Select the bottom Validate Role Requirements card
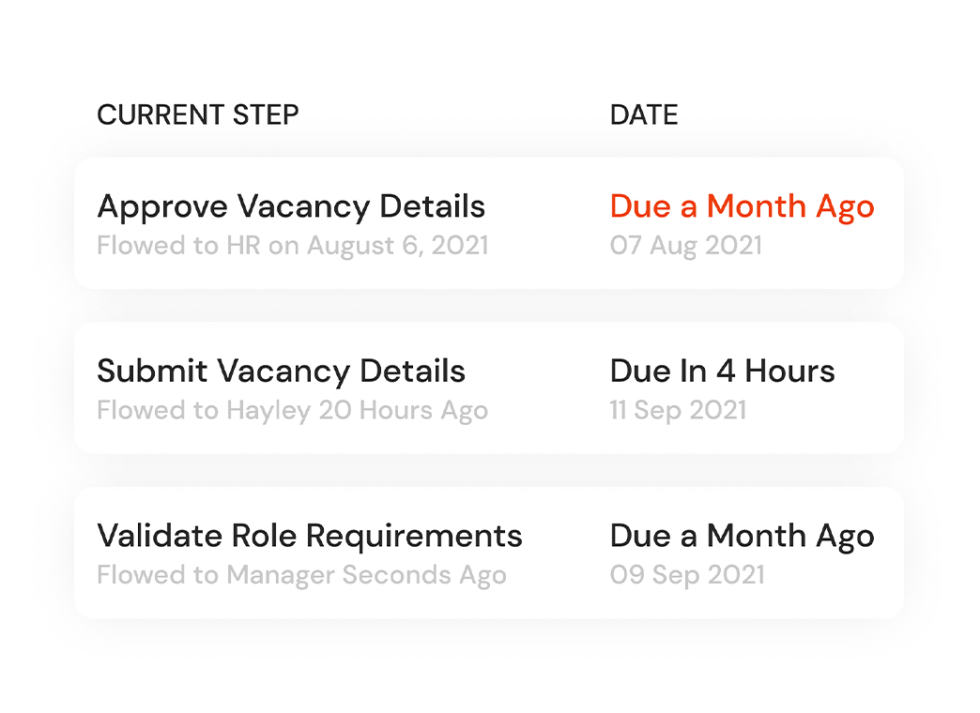980x713 pixels. point(488,553)
